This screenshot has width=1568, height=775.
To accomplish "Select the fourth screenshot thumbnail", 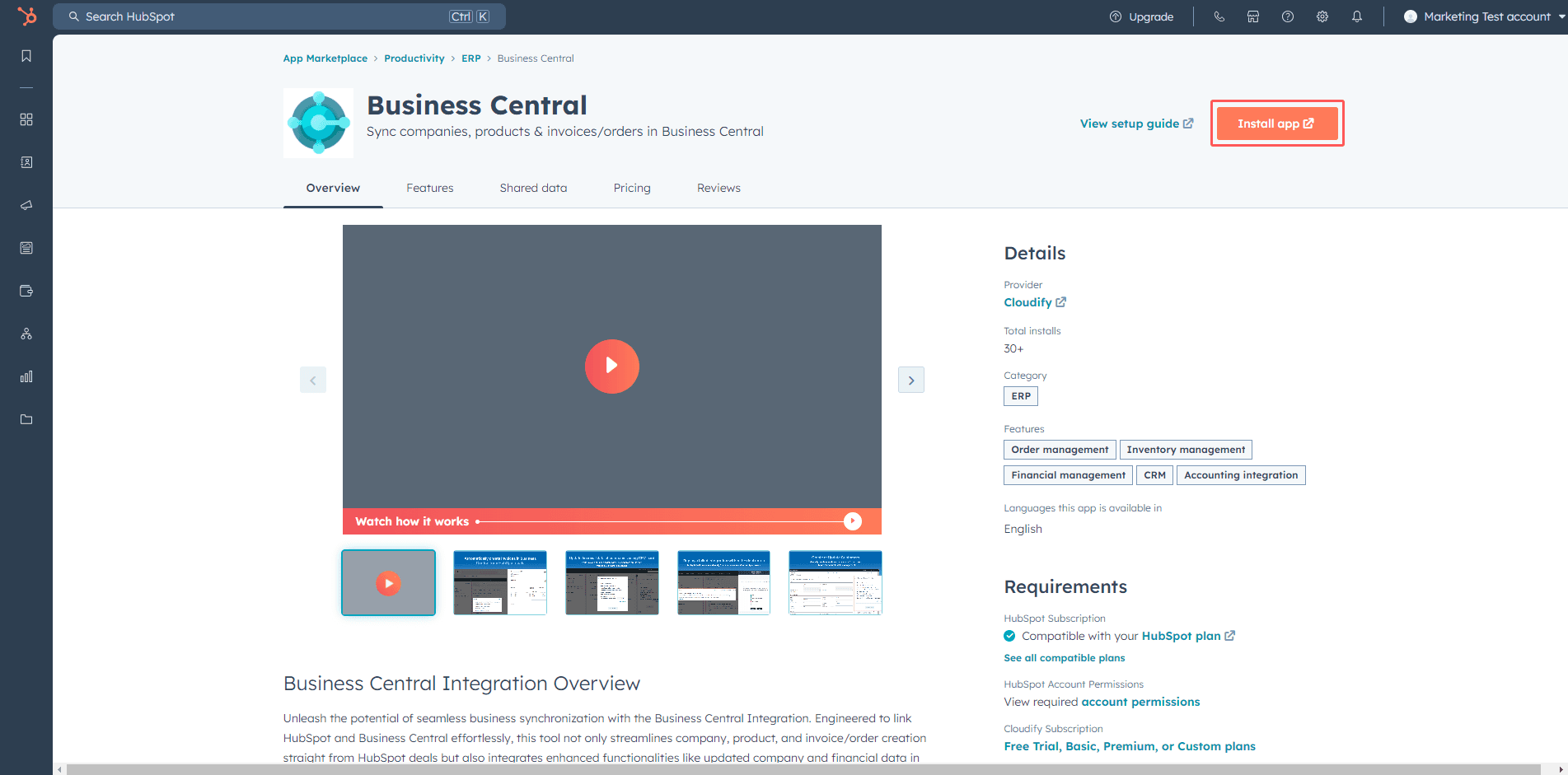I will (x=723, y=583).
